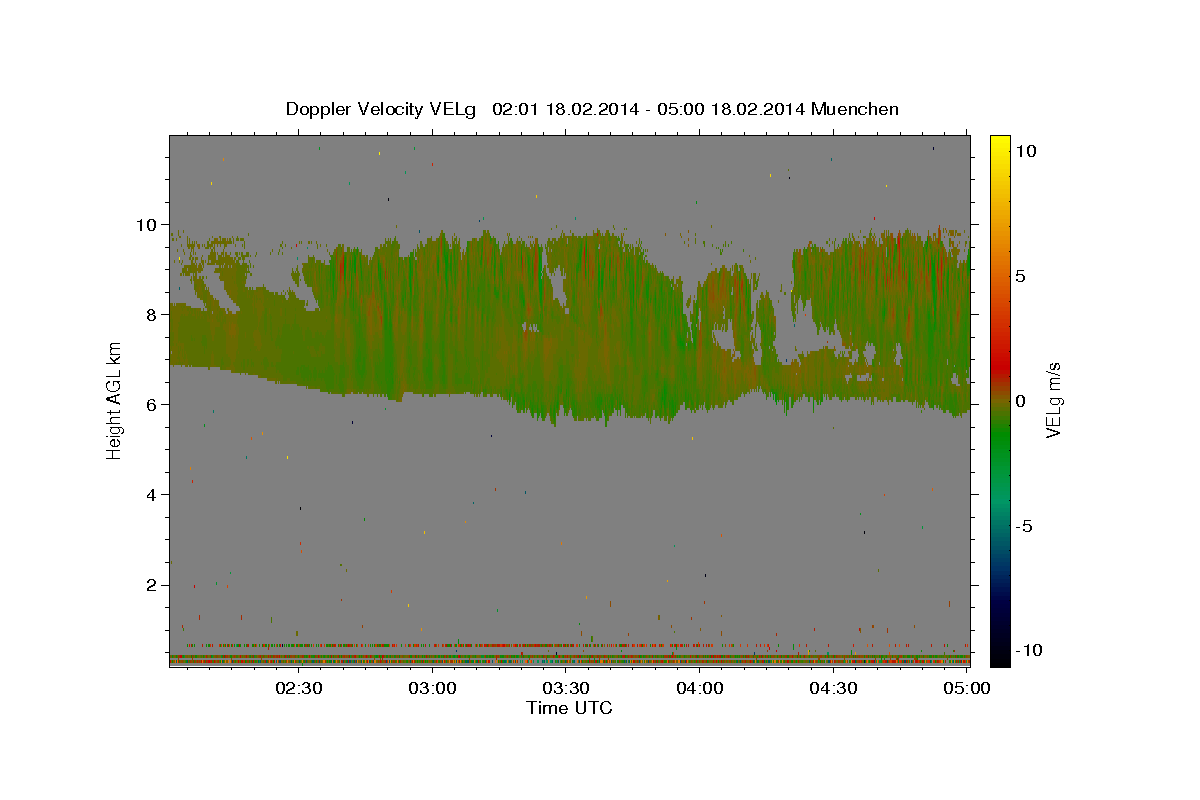Click the colorbar value 0 label

[1021, 401]
